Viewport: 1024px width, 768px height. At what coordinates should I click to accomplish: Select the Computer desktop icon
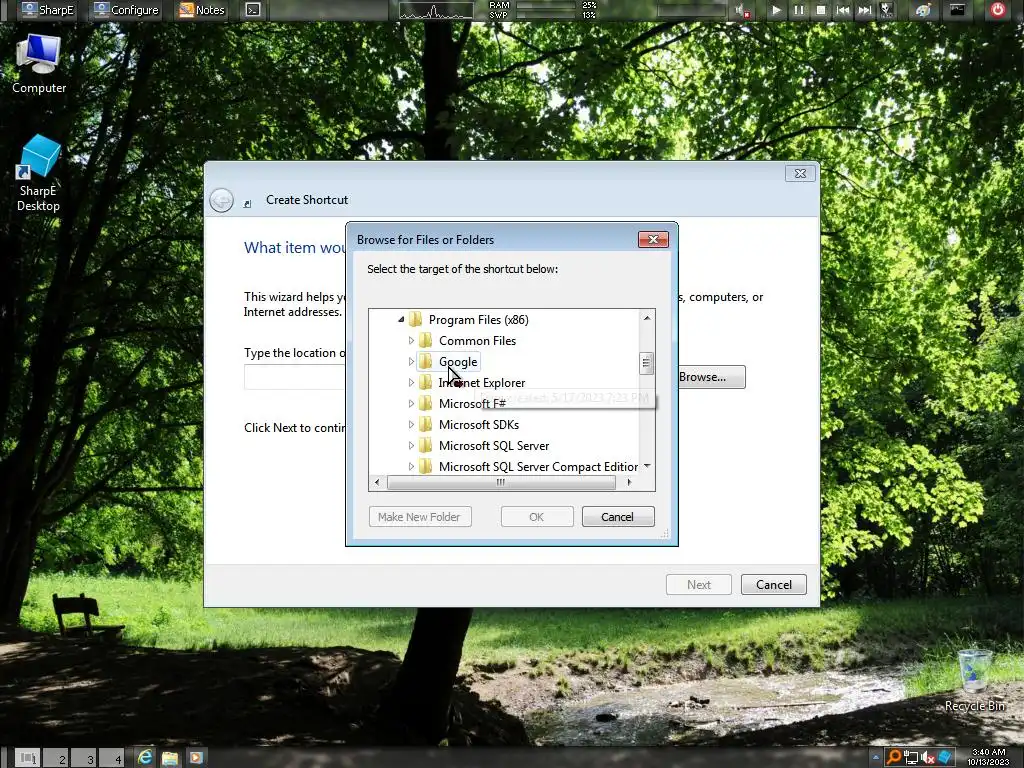click(x=39, y=64)
